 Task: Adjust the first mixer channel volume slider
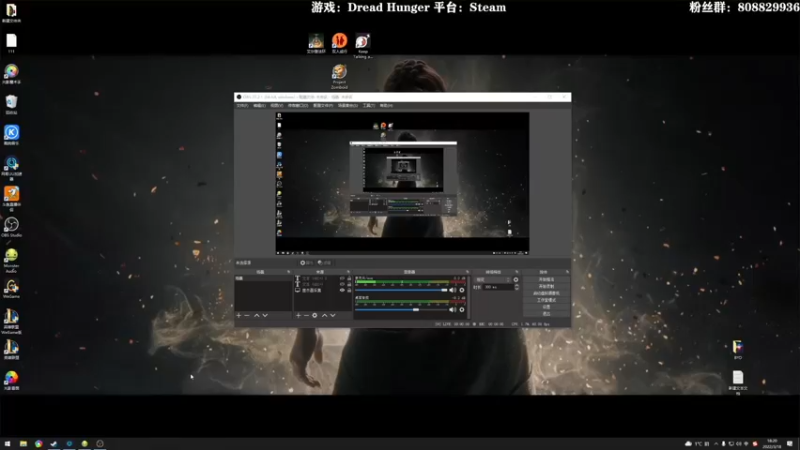pyautogui.click(x=401, y=290)
